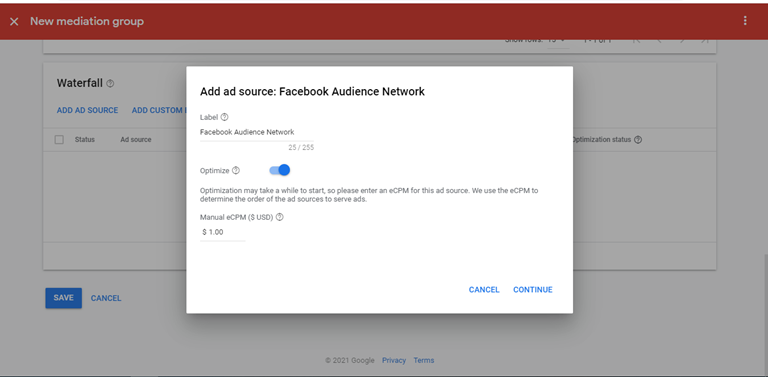This screenshot has width=768, height=377.
Task: Toggle the Optimize switch off
Action: (280, 170)
